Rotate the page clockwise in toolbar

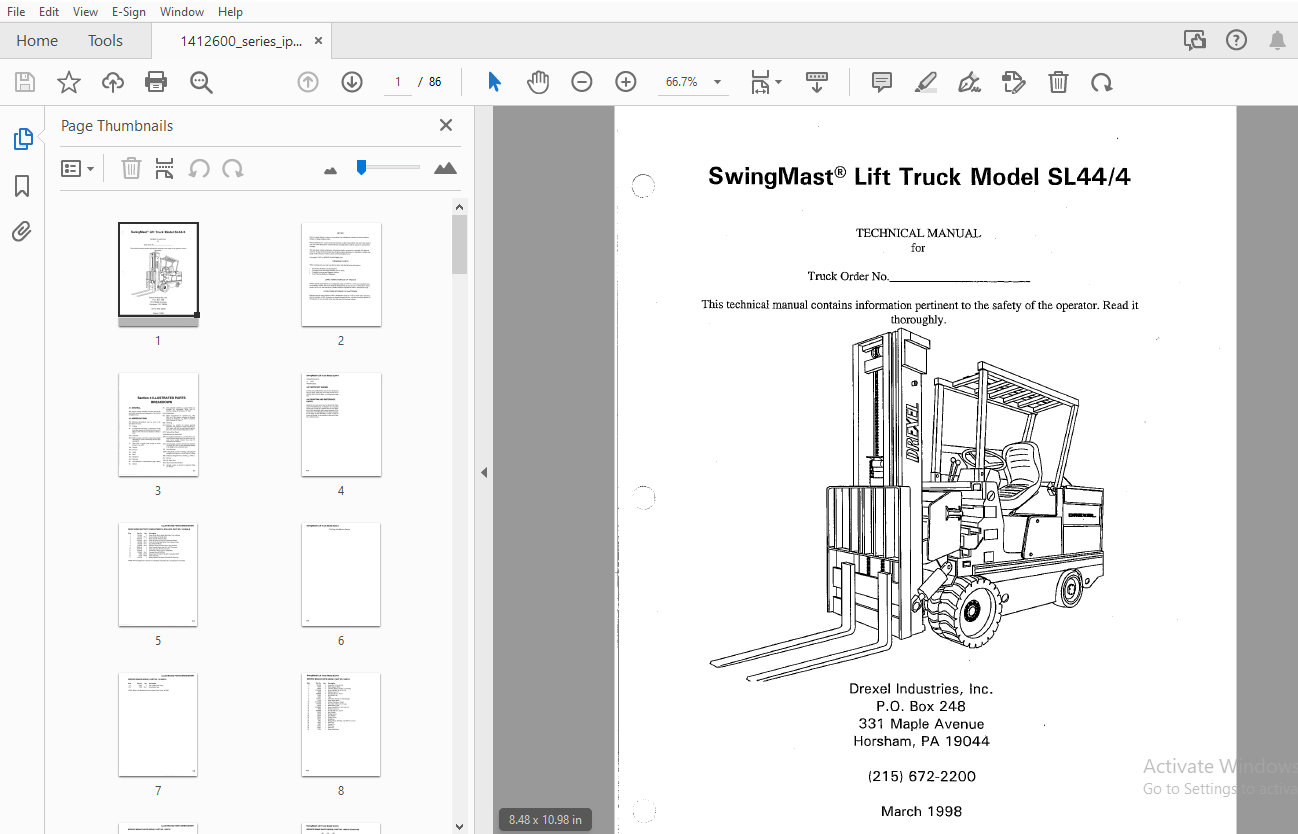pos(1102,82)
